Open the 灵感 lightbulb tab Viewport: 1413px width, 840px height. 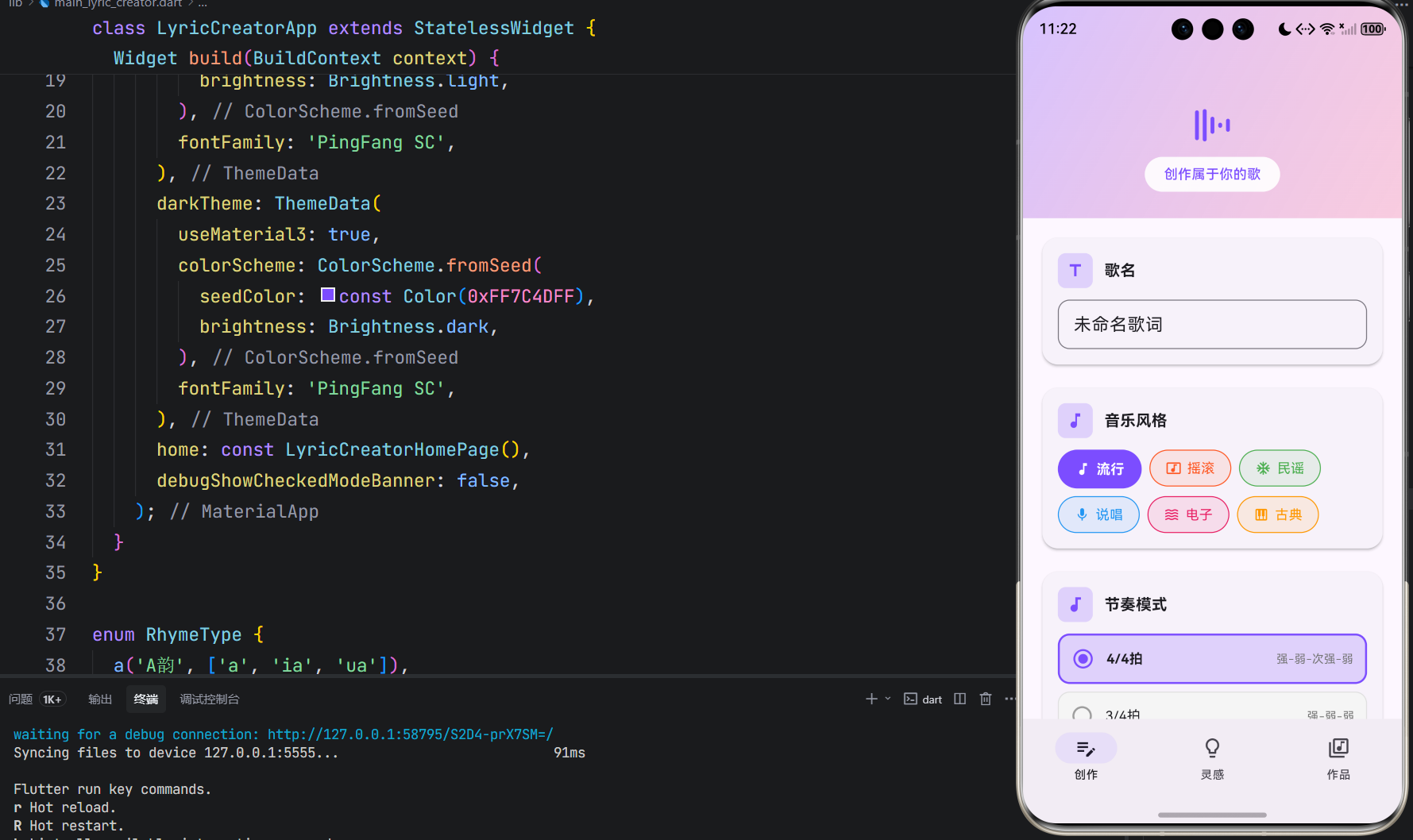pyautogui.click(x=1212, y=758)
